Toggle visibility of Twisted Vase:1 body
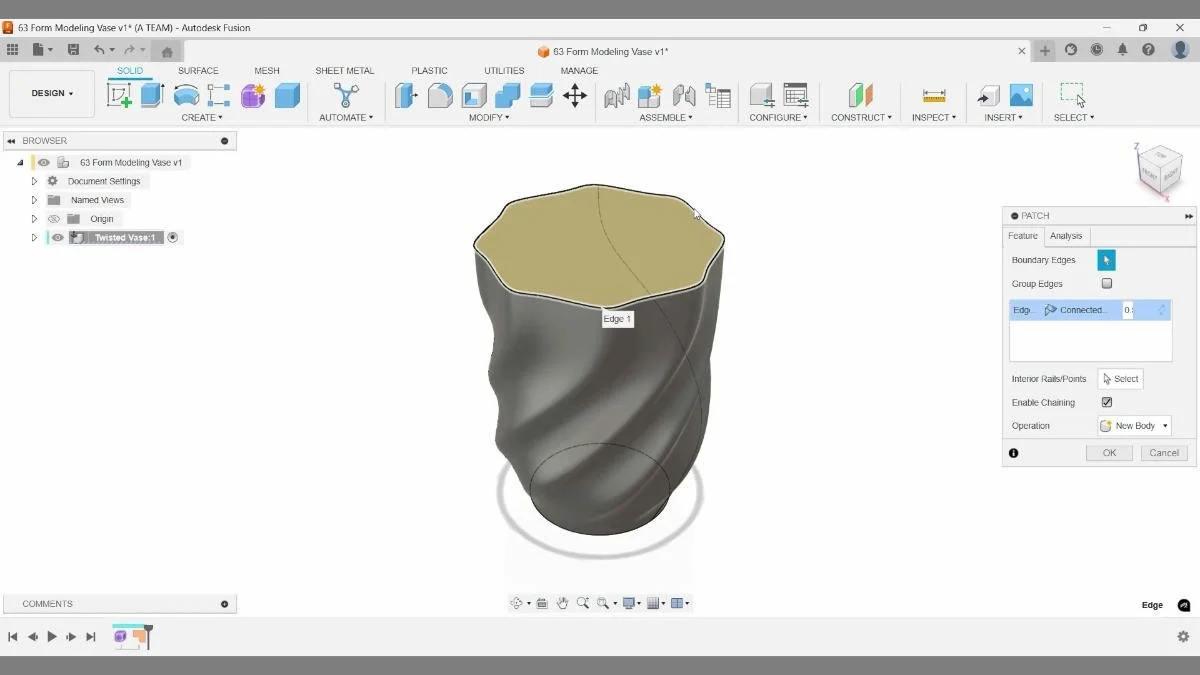This screenshot has width=1200, height=675. [x=57, y=237]
